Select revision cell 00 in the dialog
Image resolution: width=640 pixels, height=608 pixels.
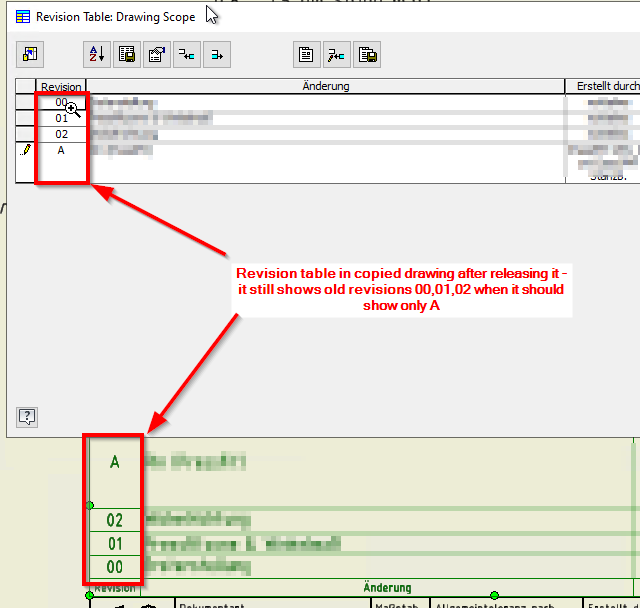click(x=61, y=102)
